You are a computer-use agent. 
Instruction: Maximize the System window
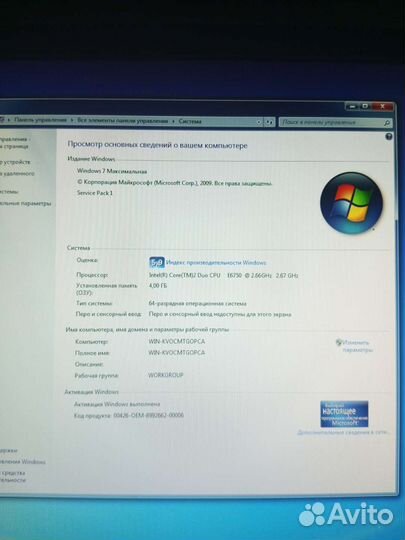[x=365, y=106]
